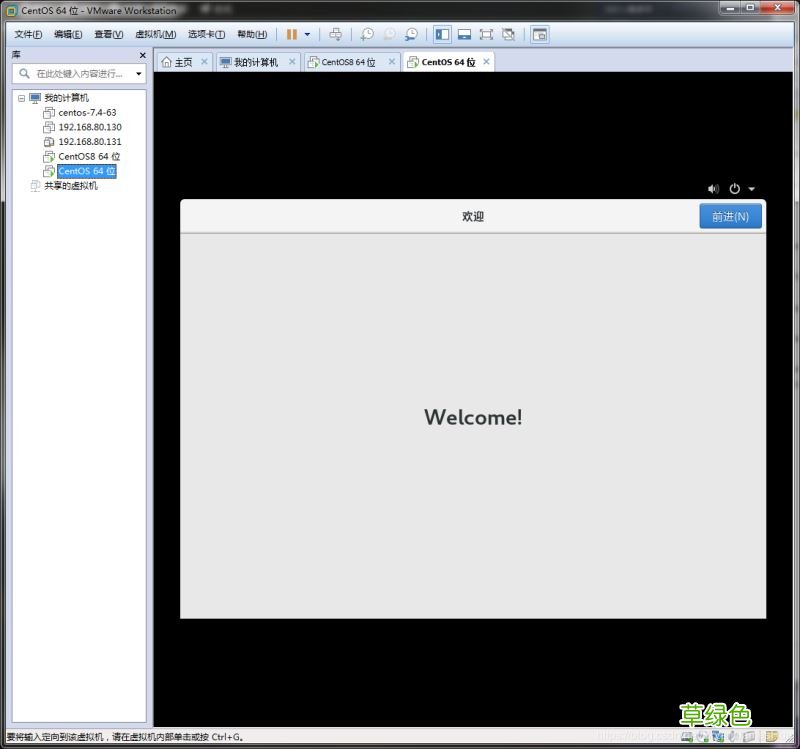The height and width of the screenshot is (749, 800).
Task: Collapse the 我的计算机 tree node
Action: click(22, 98)
